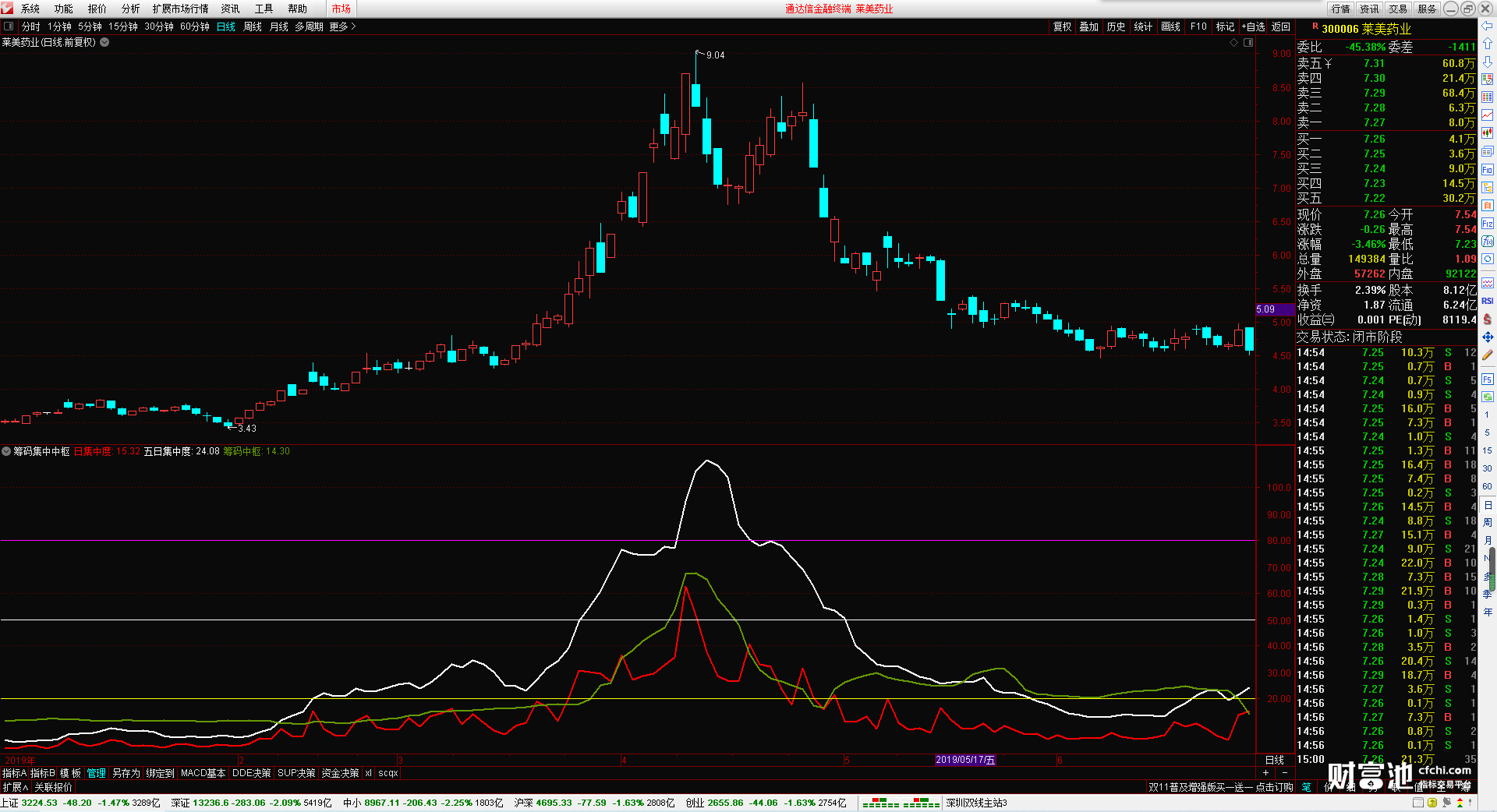Open the 分析 menu
Image resolution: width=1497 pixels, height=812 pixels.
(x=131, y=9)
